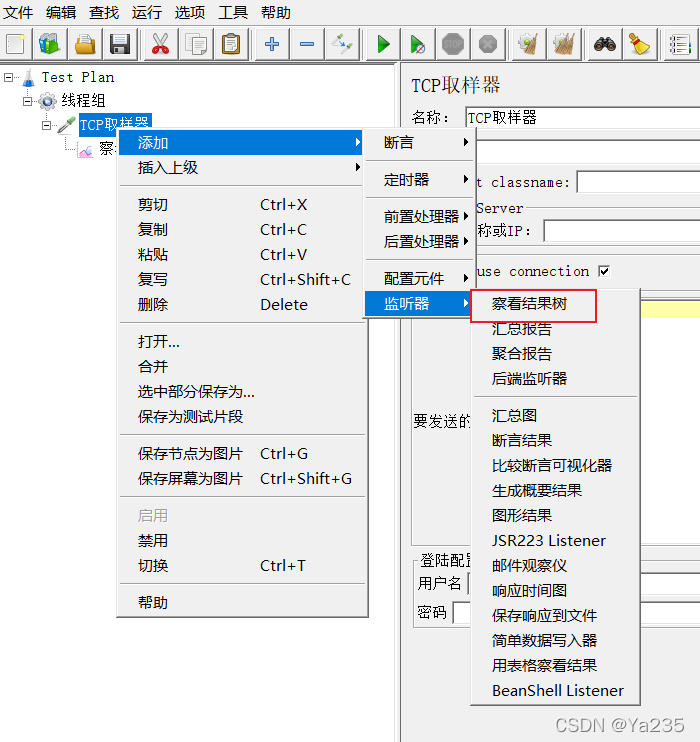Click the Clear results broom icon
700x742 pixels.
click(x=529, y=44)
